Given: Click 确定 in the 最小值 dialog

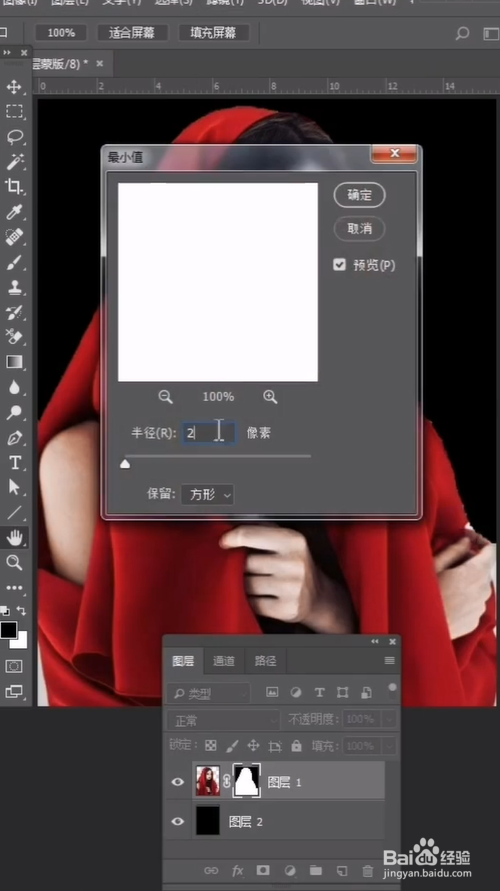Looking at the screenshot, I should pyautogui.click(x=360, y=195).
